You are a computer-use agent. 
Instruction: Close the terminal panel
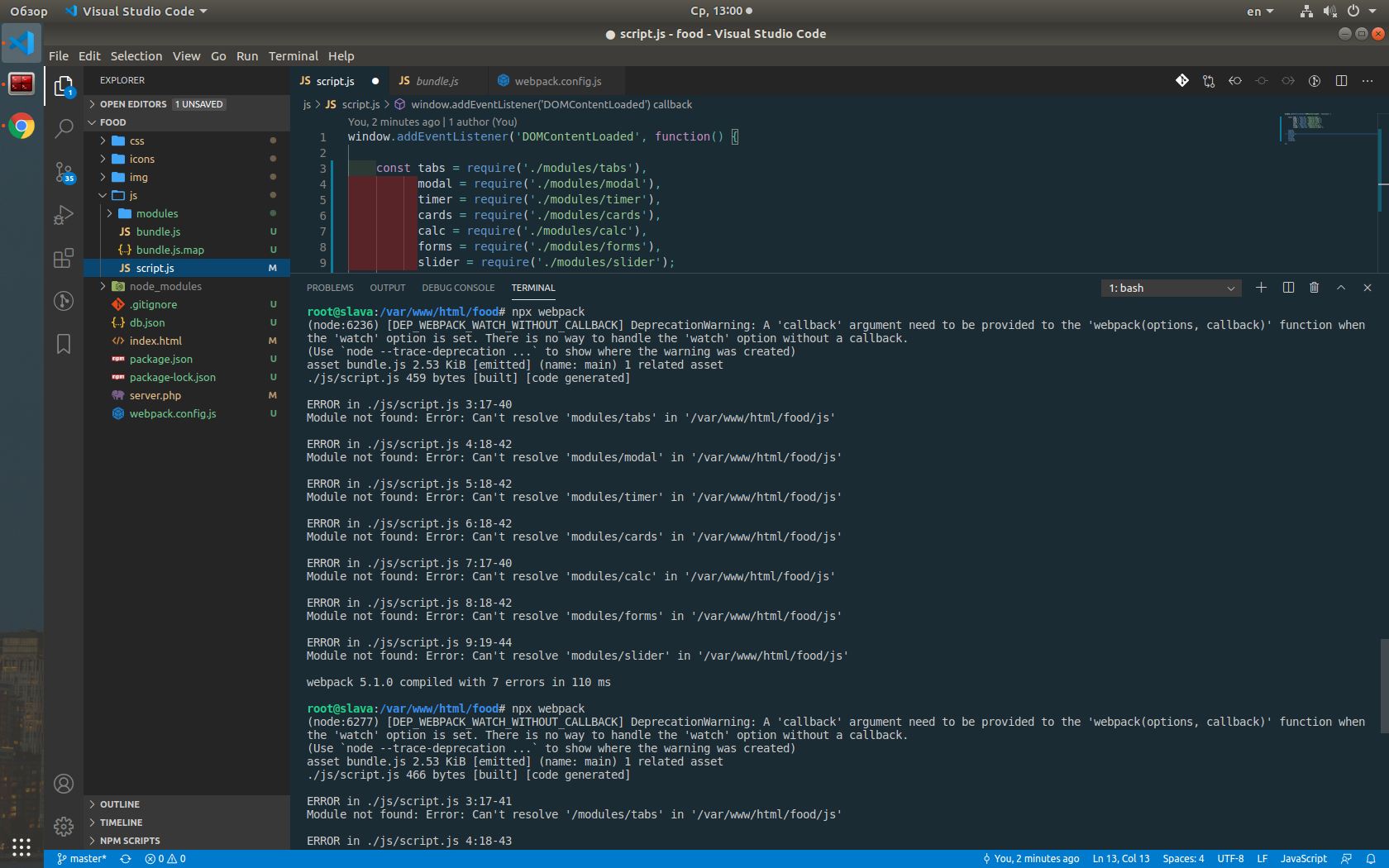[1368, 288]
